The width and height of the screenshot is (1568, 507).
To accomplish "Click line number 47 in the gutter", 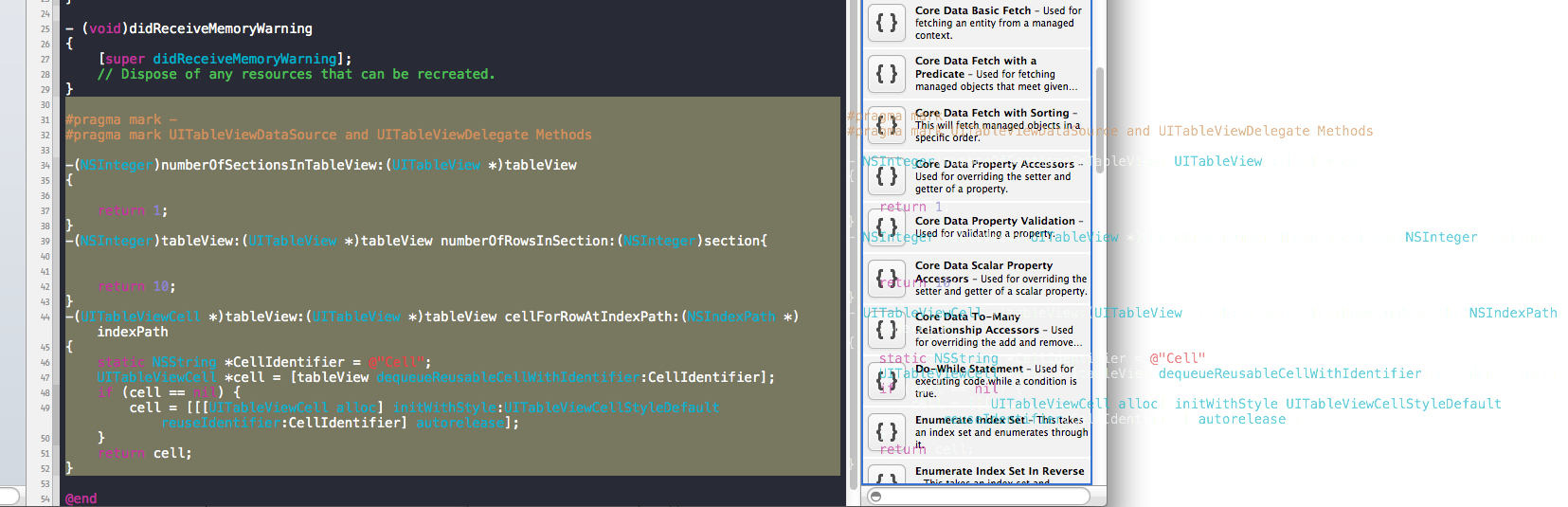I will coord(45,378).
